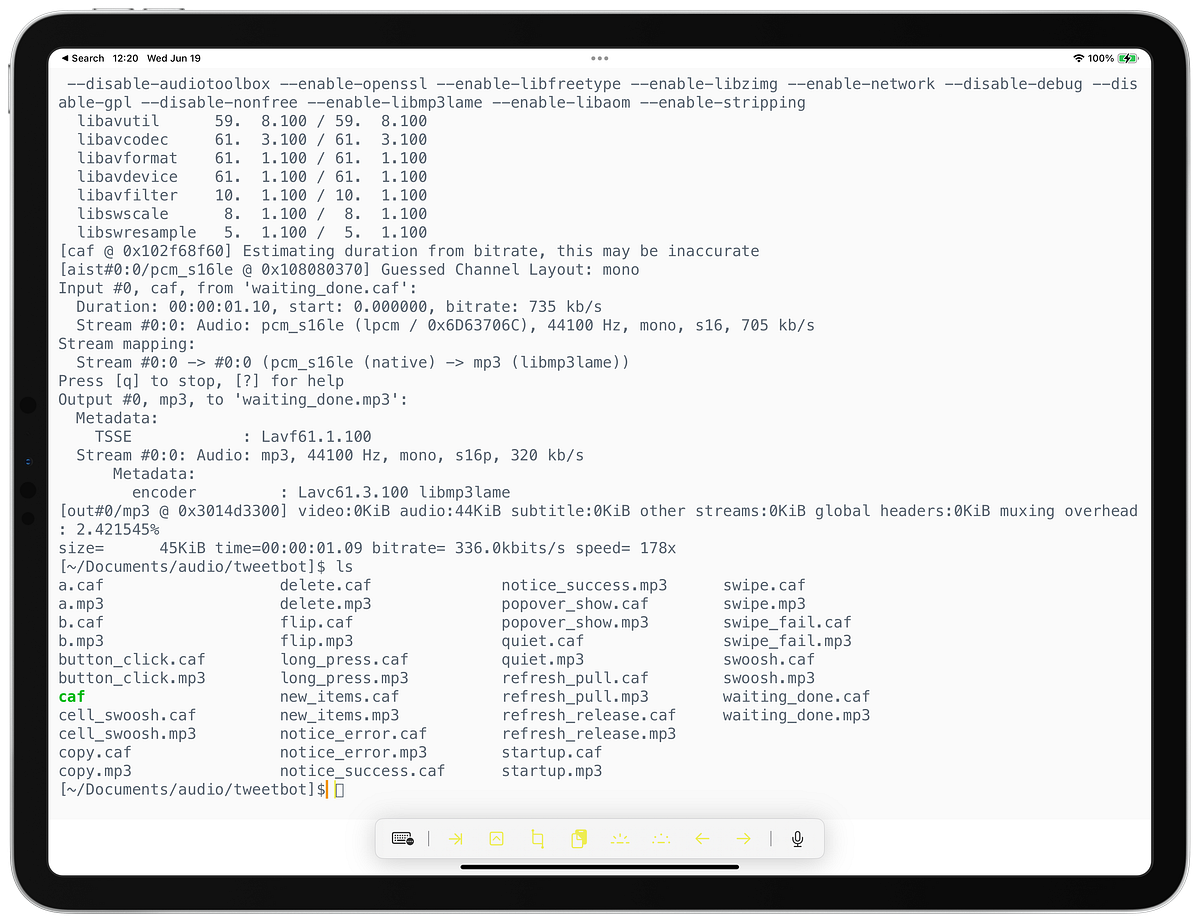1200x924 pixels.
Task: Select the a.caf filename in the listing
Action: point(80,584)
